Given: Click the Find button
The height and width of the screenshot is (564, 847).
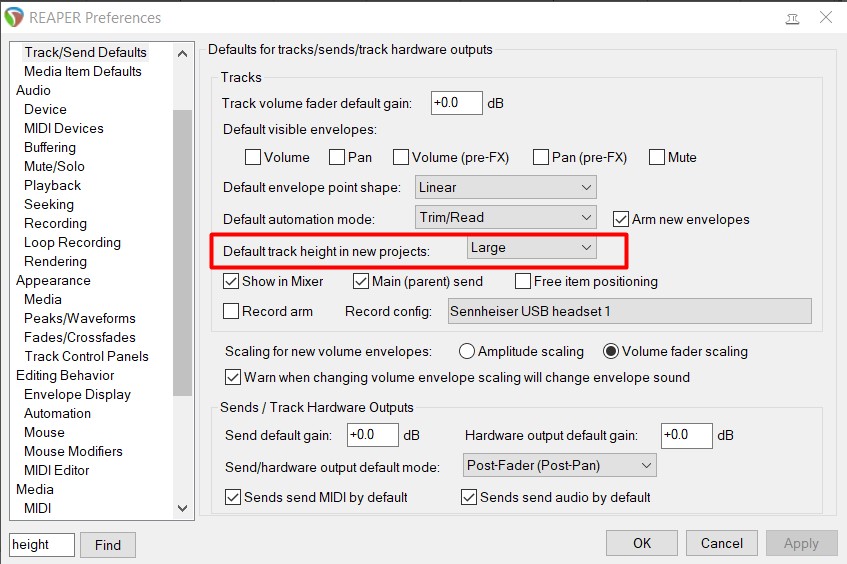Looking at the screenshot, I should pyautogui.click(x=108, y=545).
